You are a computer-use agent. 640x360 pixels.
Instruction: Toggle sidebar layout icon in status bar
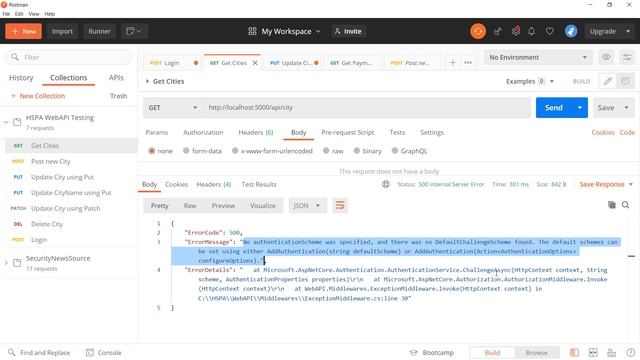[x=574, y=352]
